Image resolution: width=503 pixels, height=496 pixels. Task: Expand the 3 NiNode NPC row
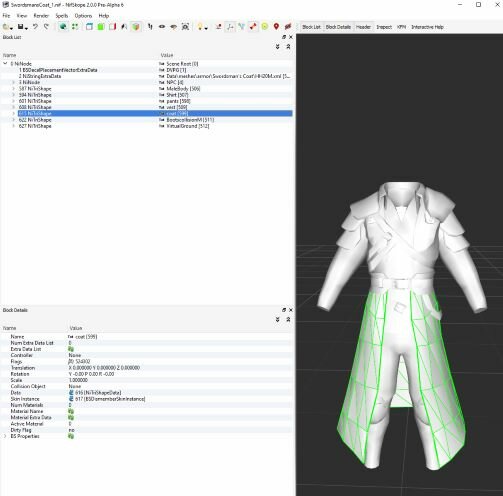pos(14,82)
